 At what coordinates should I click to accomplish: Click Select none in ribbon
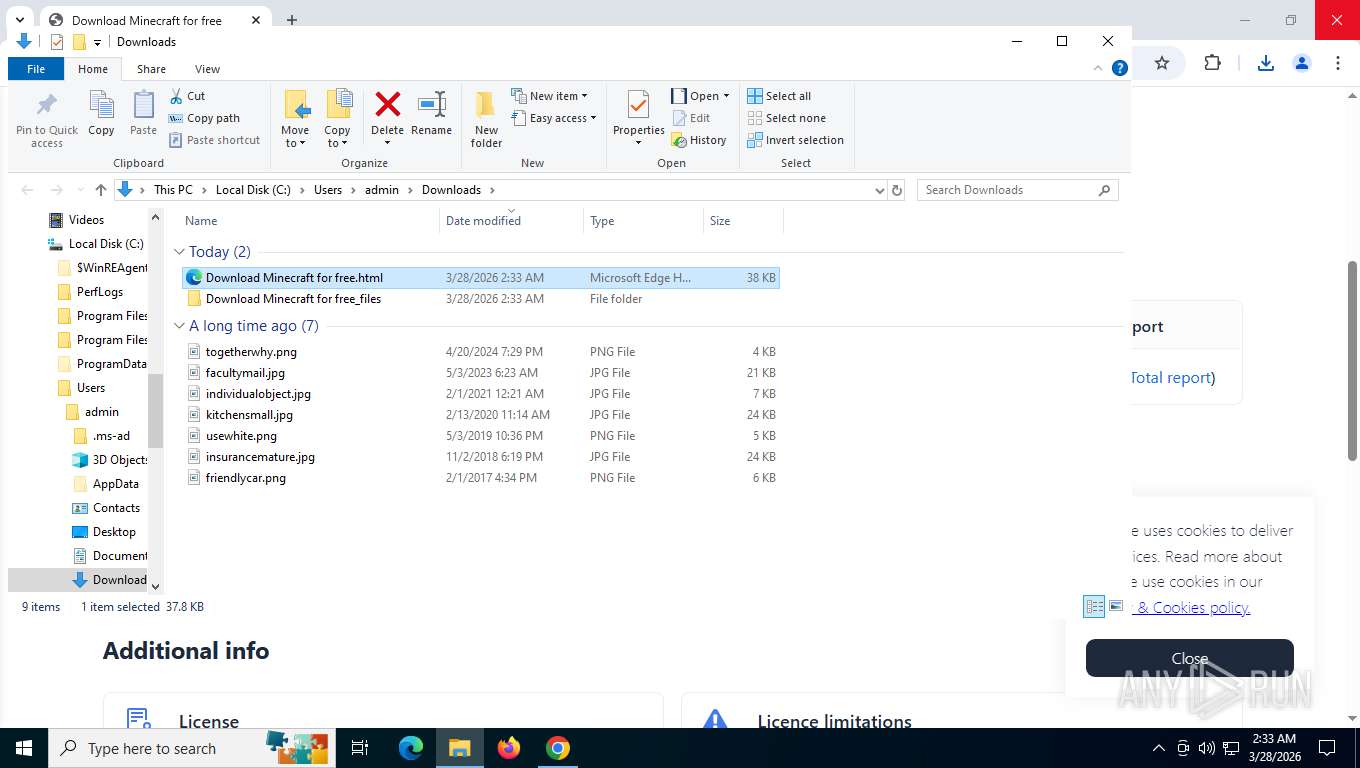click(x=786, y=118)
